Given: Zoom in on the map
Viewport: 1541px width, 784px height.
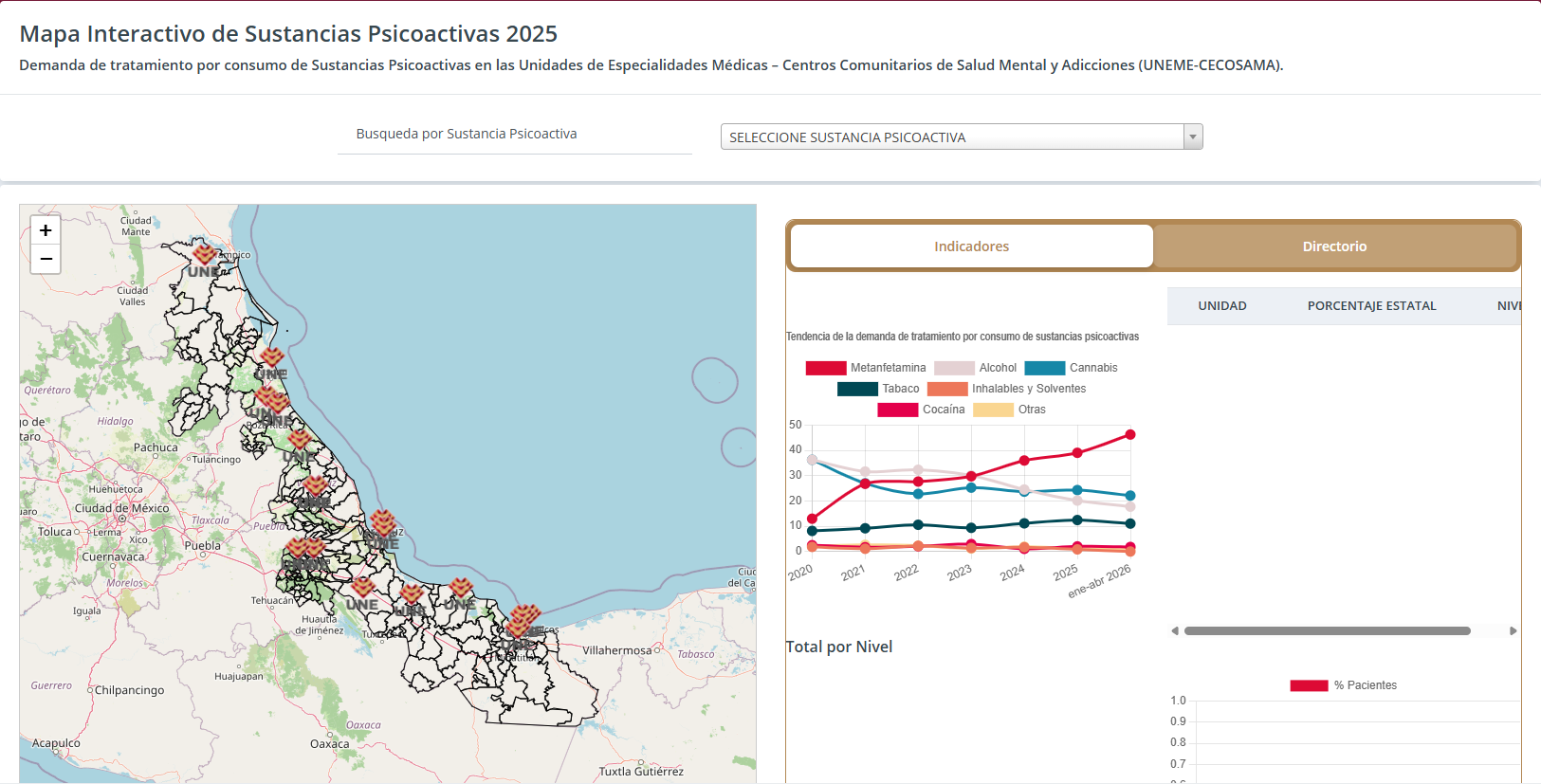Looking at the screenshot, I should [46, 230].
